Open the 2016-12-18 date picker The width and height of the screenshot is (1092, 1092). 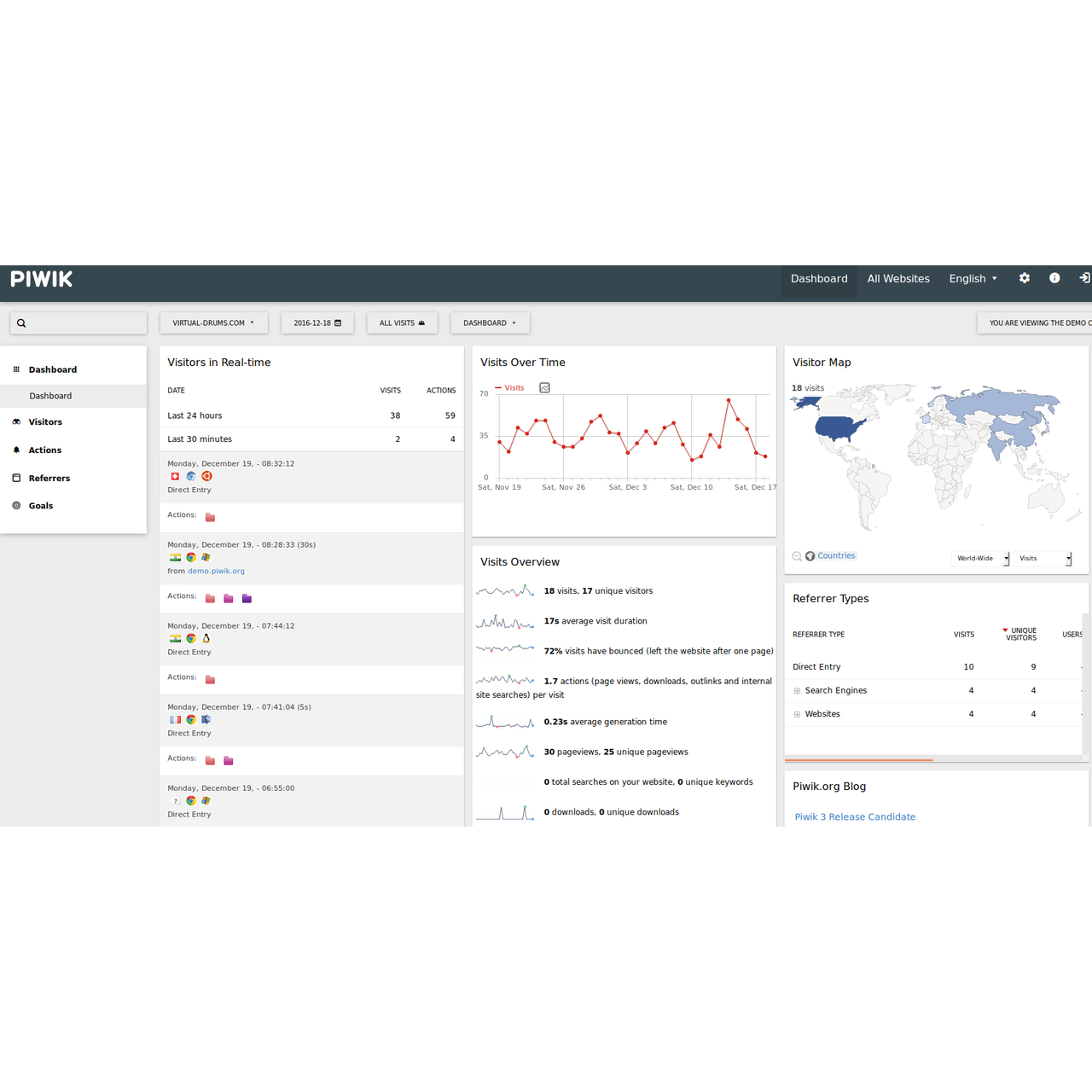[317, 323]
